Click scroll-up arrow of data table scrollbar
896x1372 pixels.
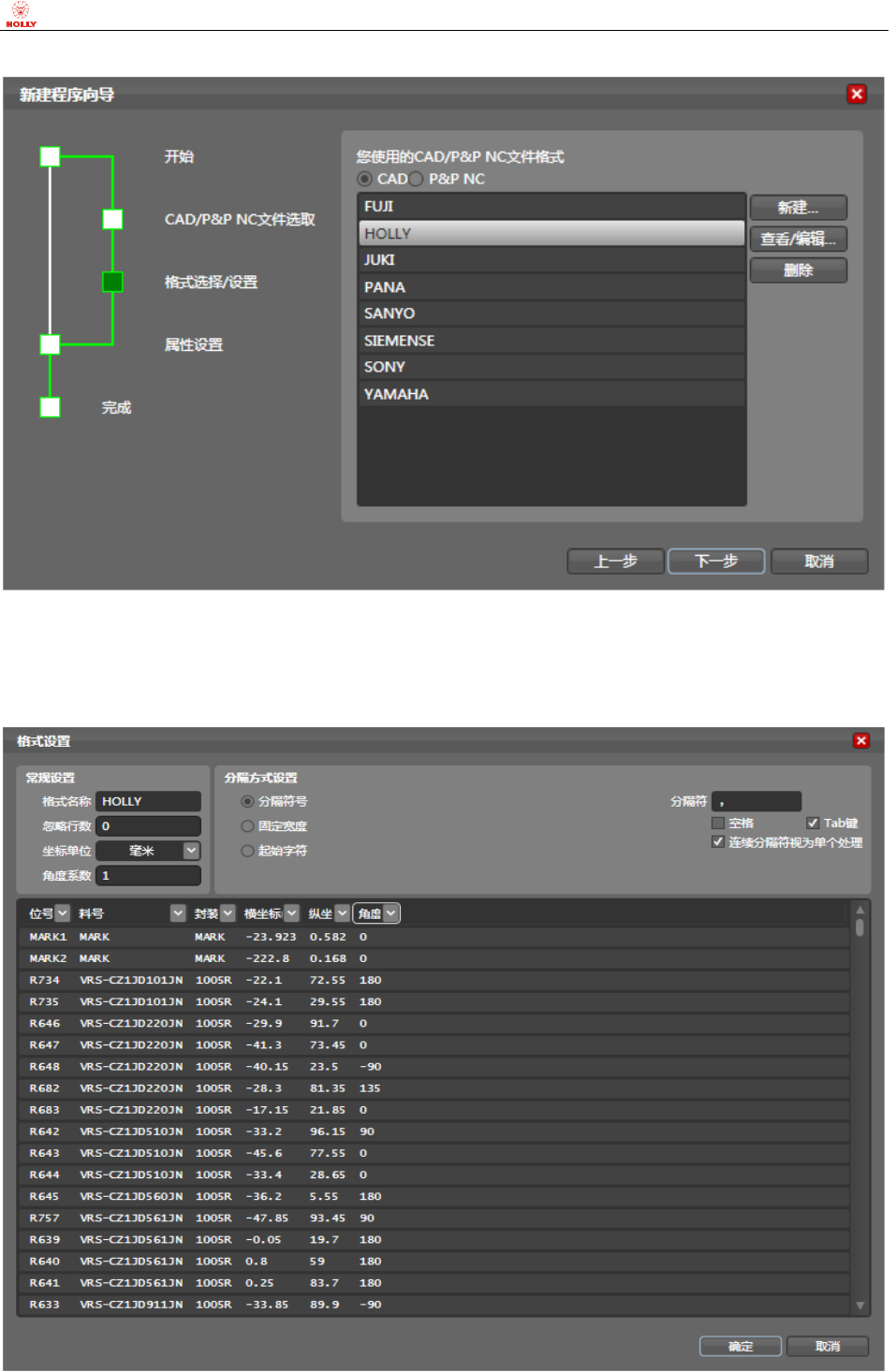coord(859,910)
